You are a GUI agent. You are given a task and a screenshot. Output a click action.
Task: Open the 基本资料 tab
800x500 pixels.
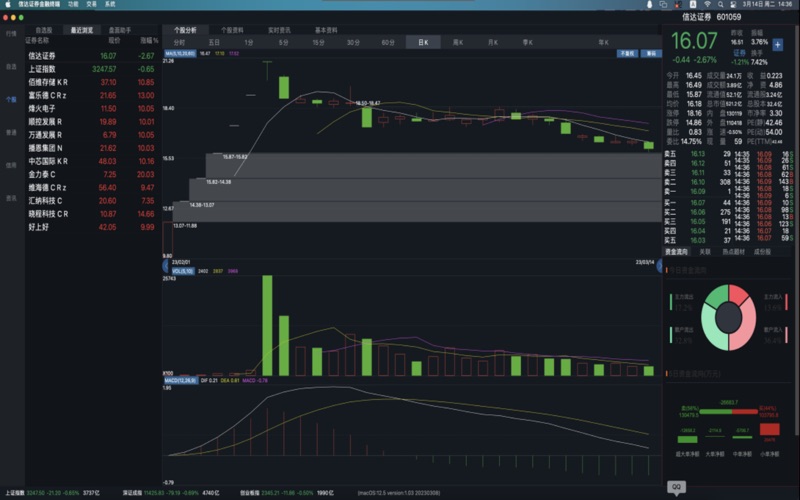click(x=326, y=30)
